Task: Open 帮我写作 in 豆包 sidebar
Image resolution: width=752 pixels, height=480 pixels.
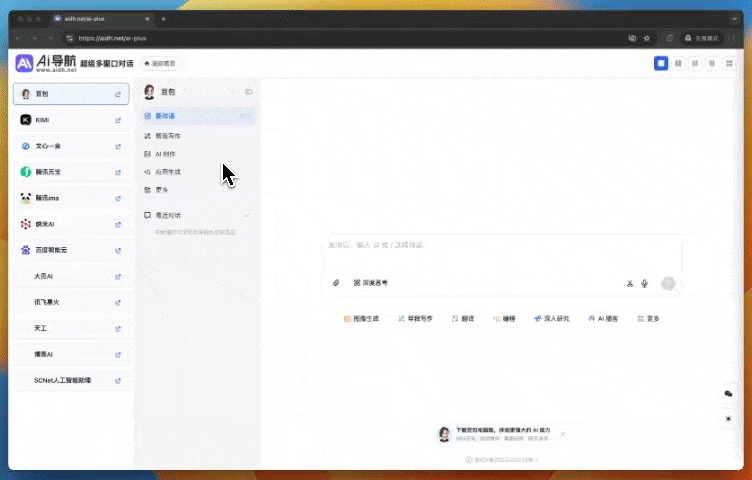Action: coord(198,136)
